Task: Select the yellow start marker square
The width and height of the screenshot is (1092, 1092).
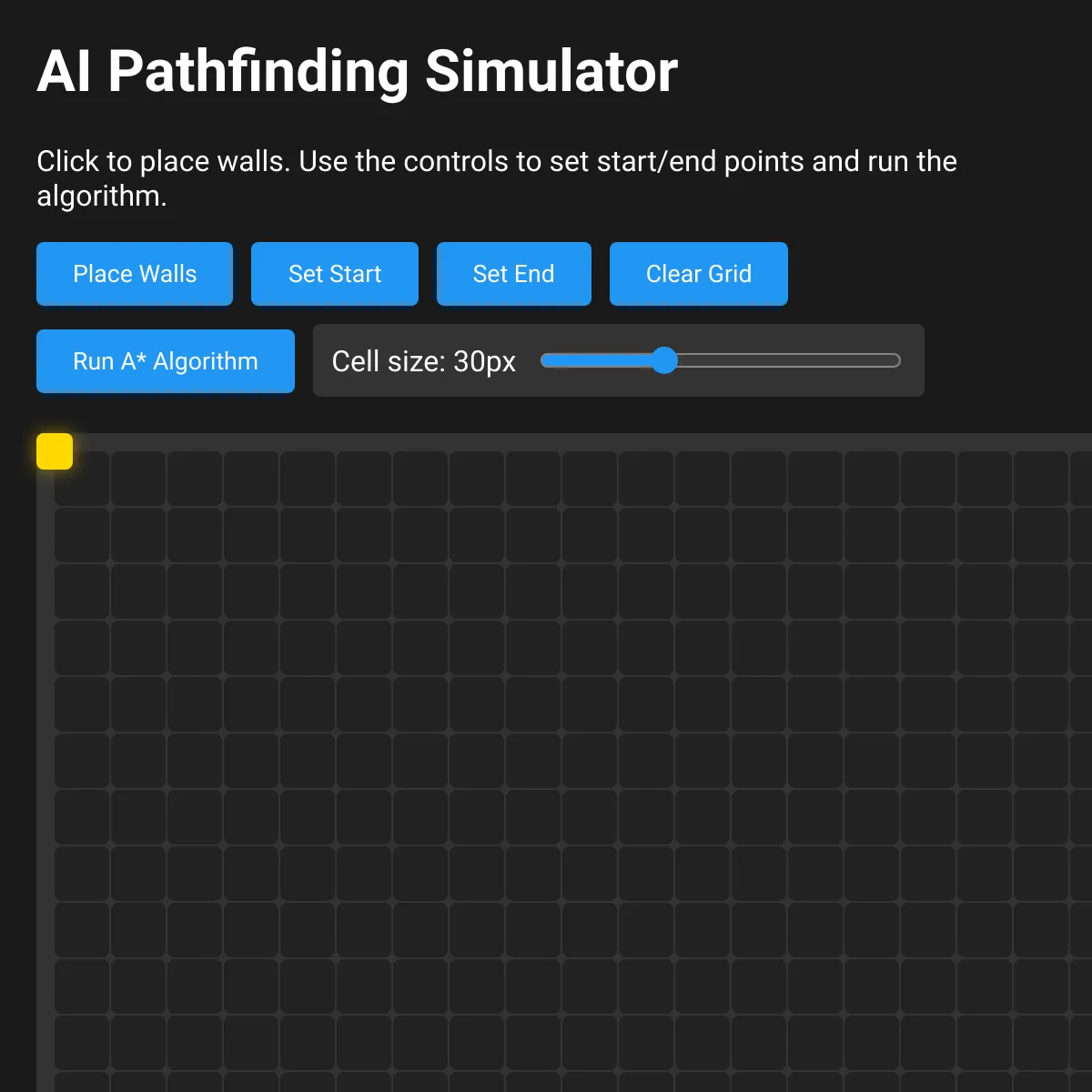Action: click(55, 451)
